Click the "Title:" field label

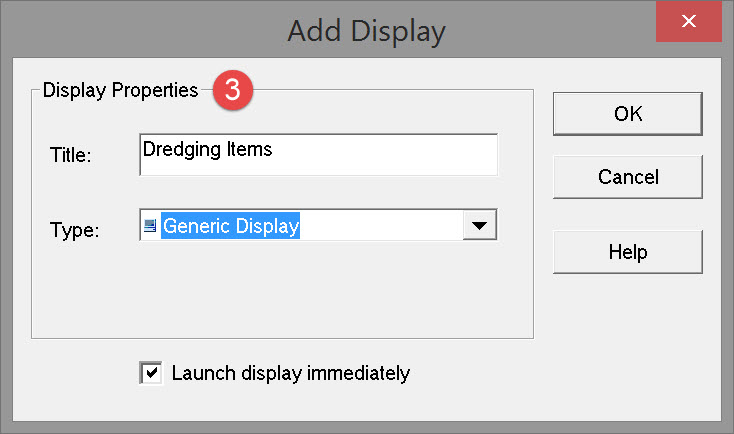[x=70, y=155]
